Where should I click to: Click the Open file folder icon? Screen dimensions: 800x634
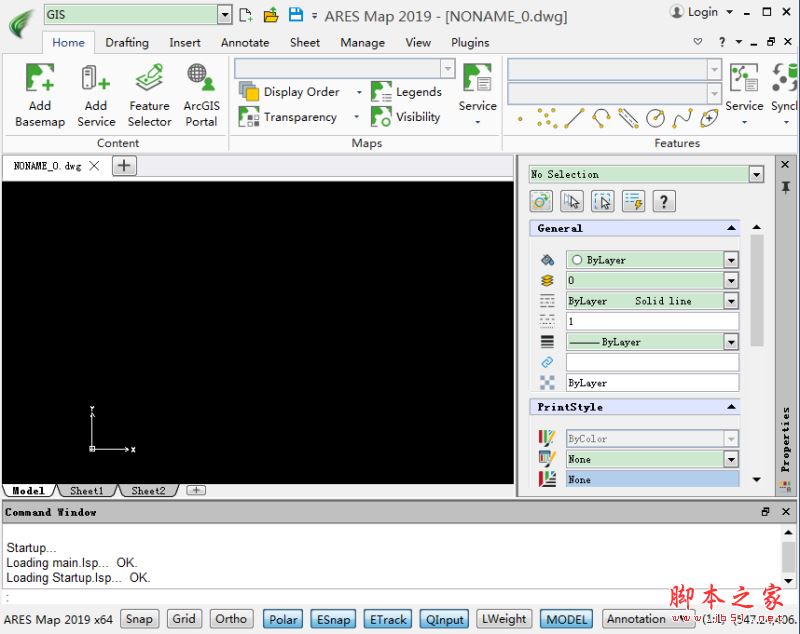point(271,15)
